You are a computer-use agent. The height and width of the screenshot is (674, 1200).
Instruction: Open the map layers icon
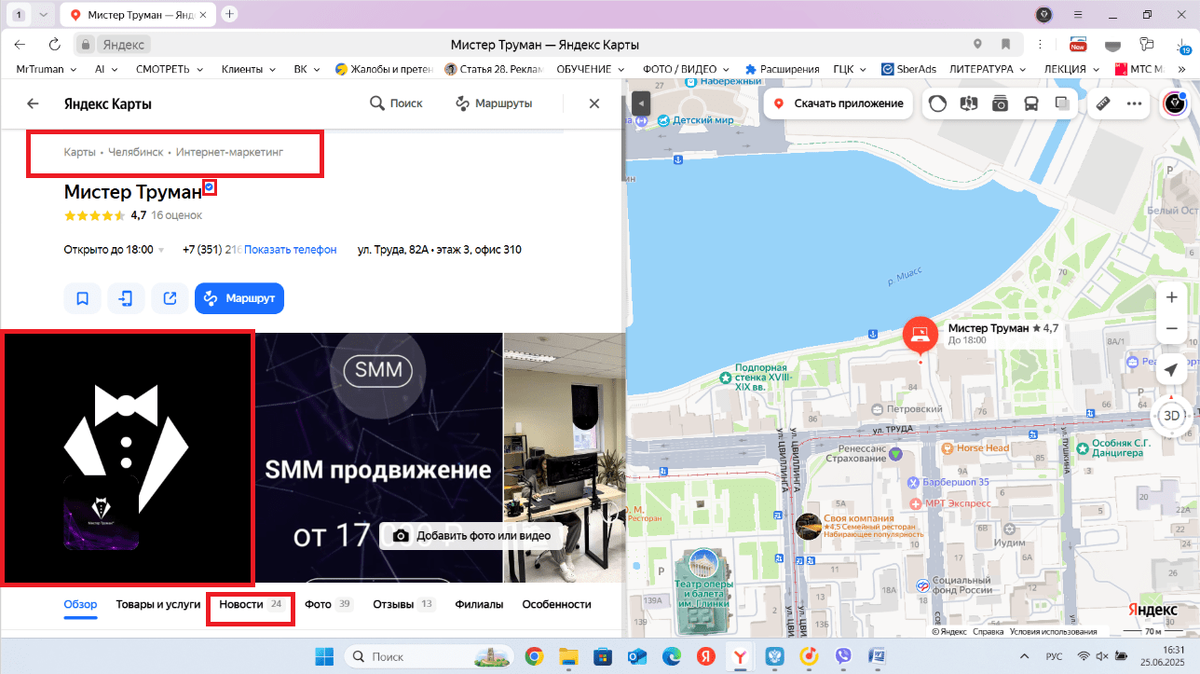coord(1062,103)
